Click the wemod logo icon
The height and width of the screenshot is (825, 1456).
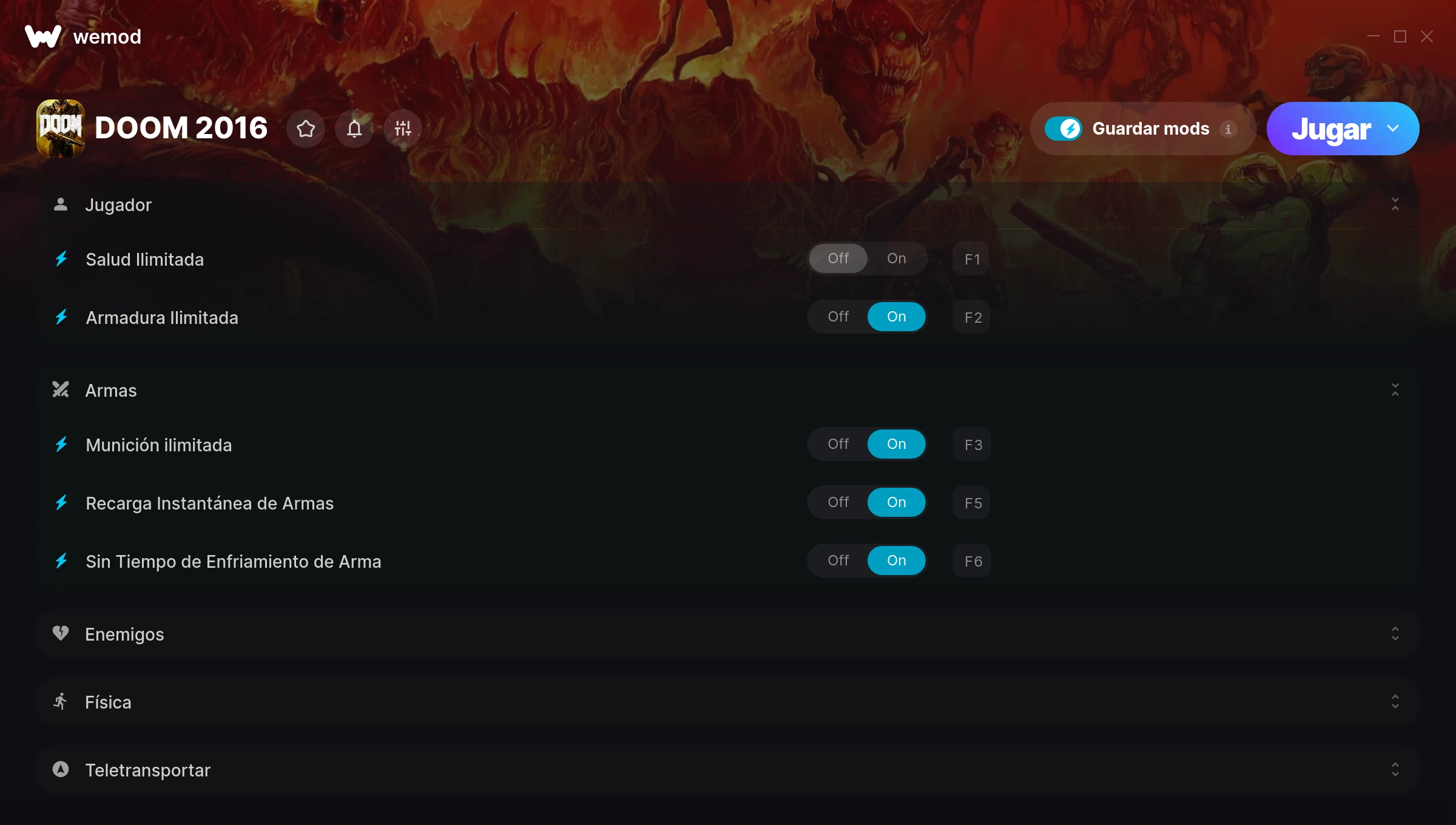(x=43, y=36)
